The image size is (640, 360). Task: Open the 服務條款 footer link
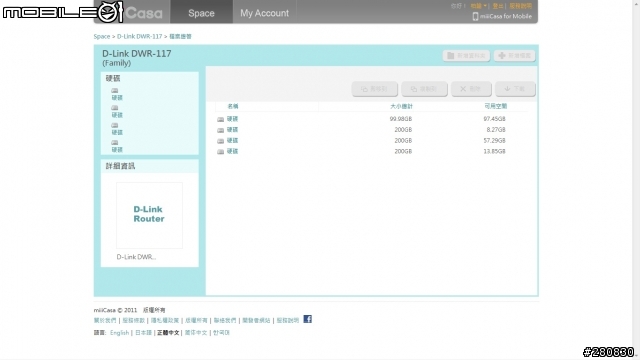click(133, 320)
